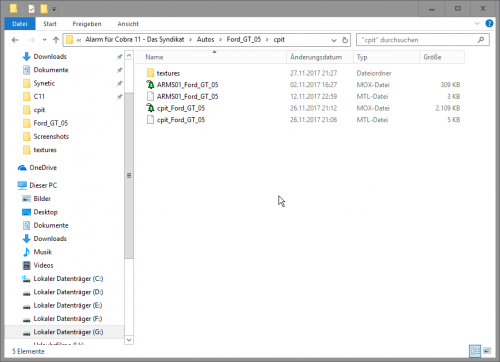Go up one folder level
500x362 pixels.
pos(56,40)
